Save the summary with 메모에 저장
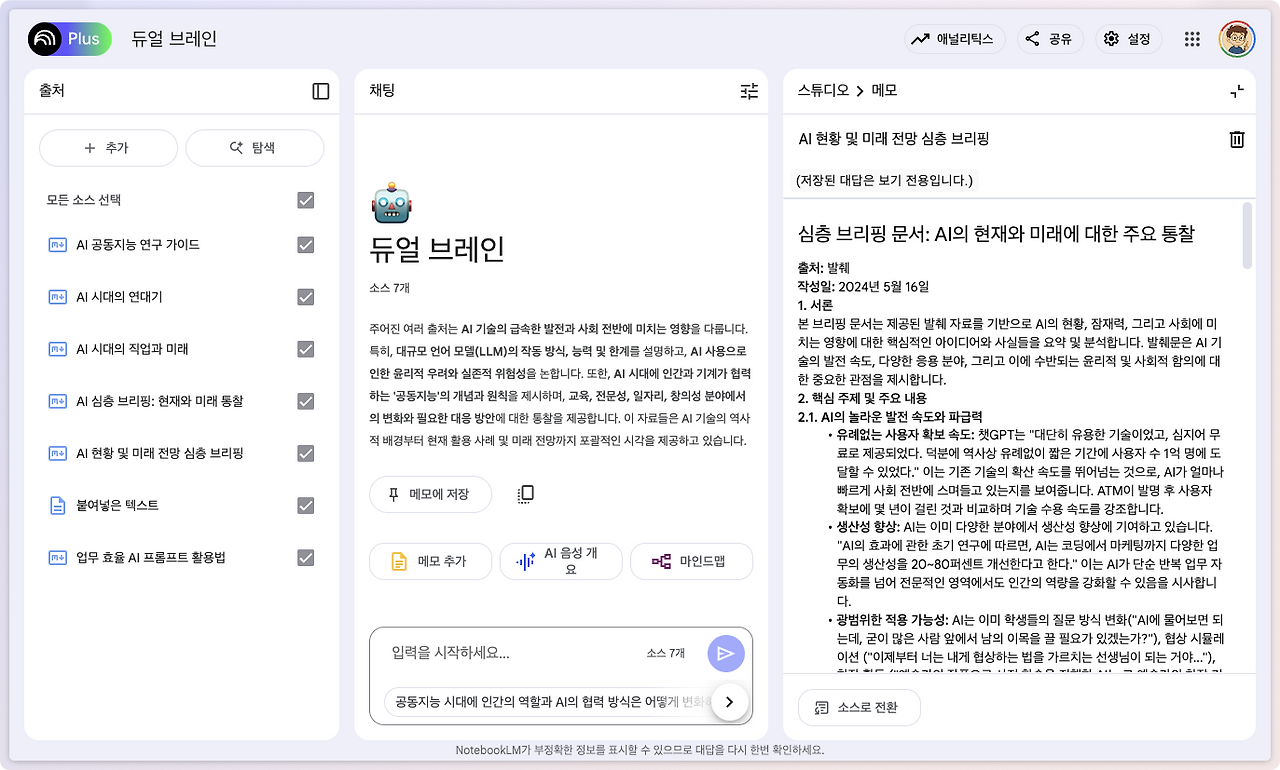1280x770 pixels. point(431,494)
